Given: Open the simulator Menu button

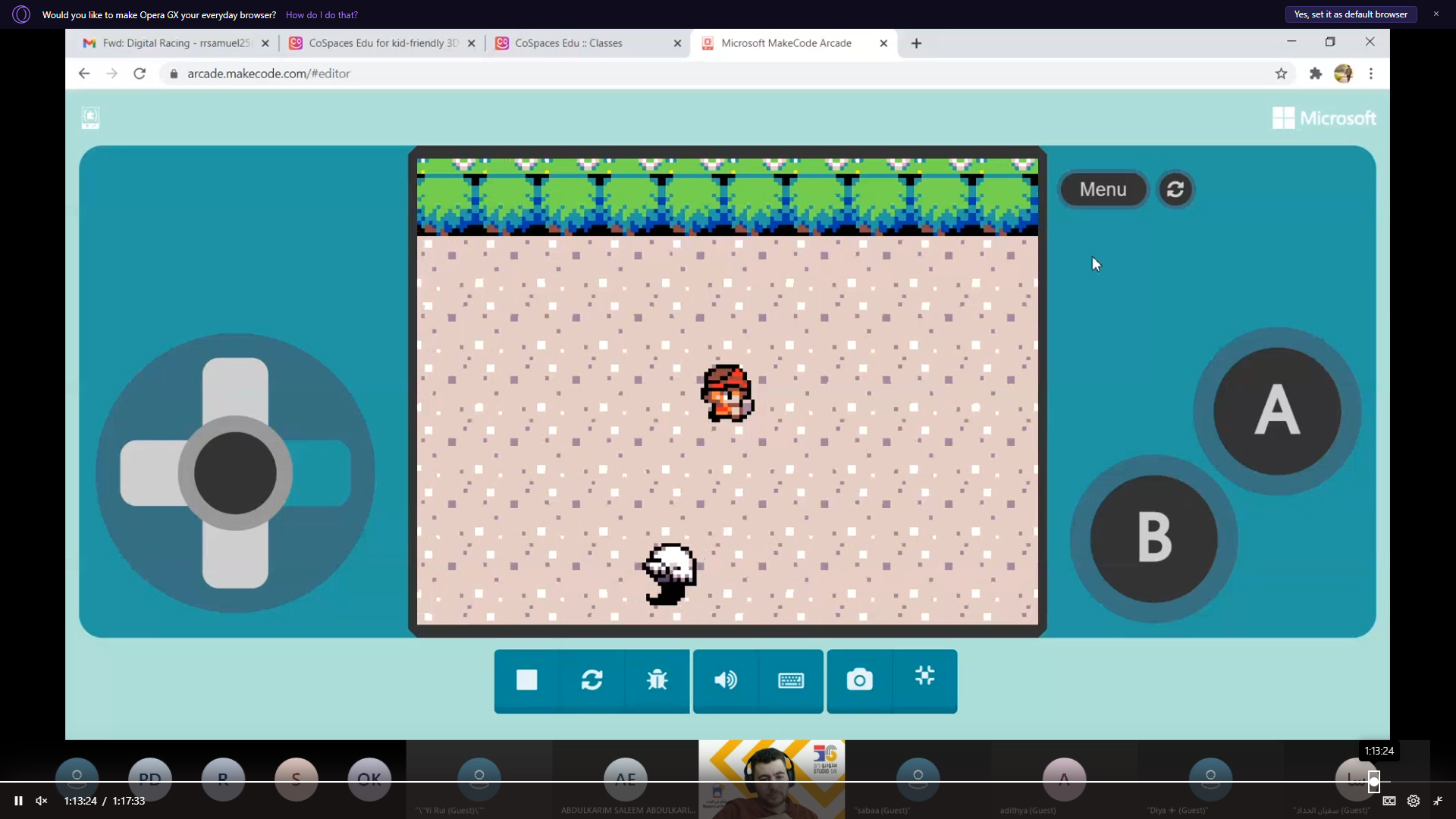Looking at the screenshot, I should coord(1103,189).
